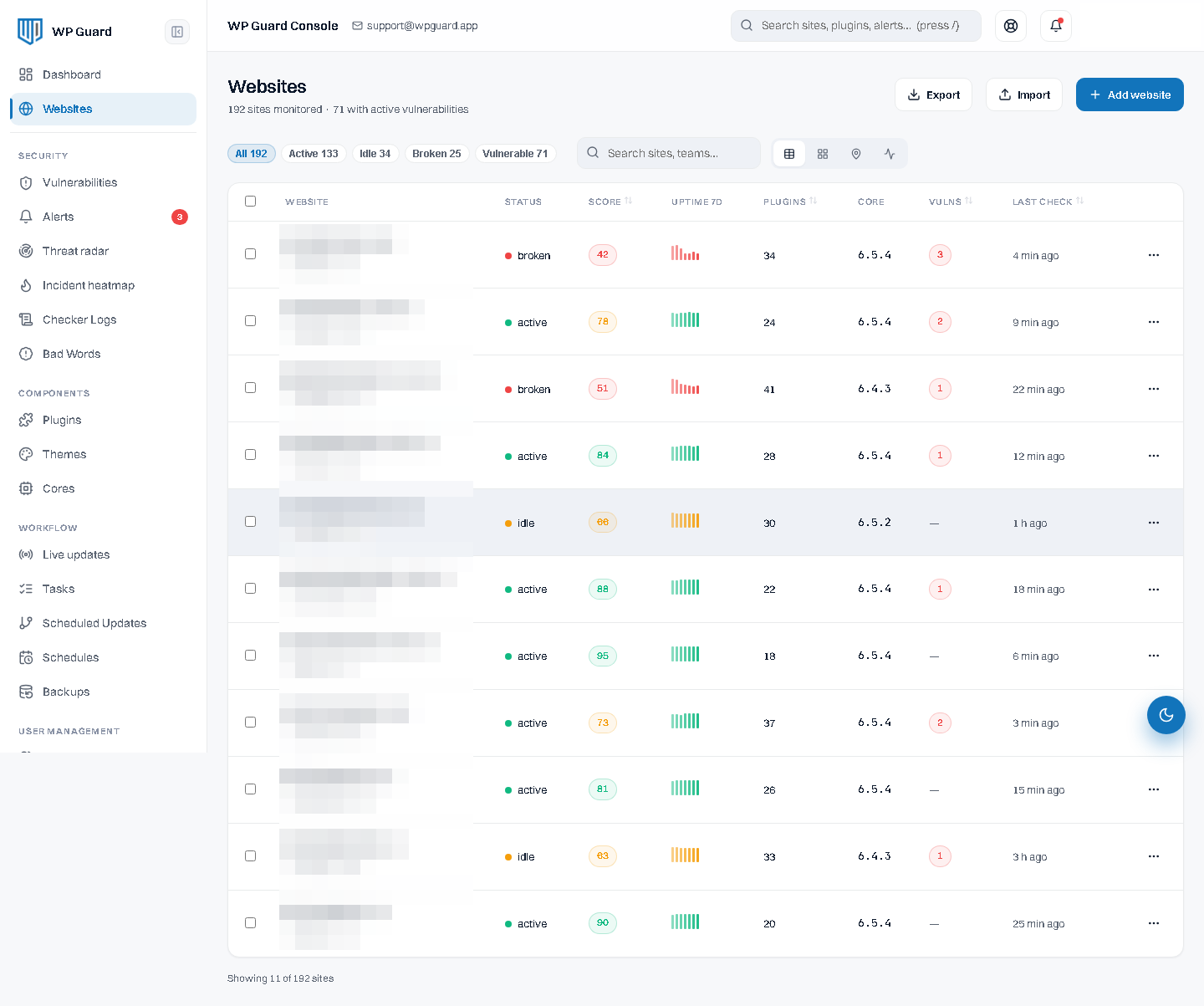Filter by Active 133 sites
This screenshot has width=1204, height=1006.
pos(314,154)
